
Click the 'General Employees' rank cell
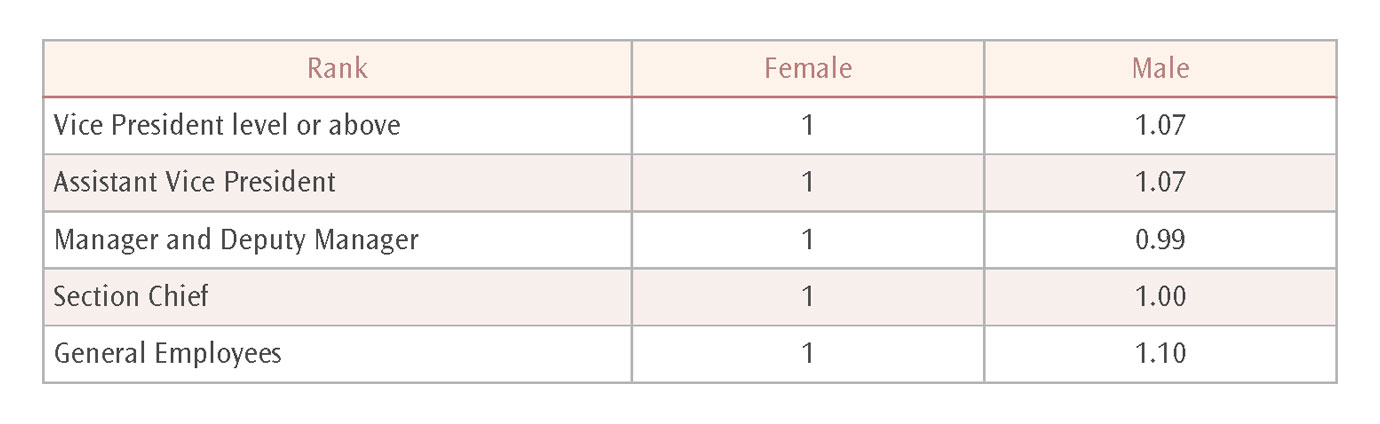coord(168,354)
